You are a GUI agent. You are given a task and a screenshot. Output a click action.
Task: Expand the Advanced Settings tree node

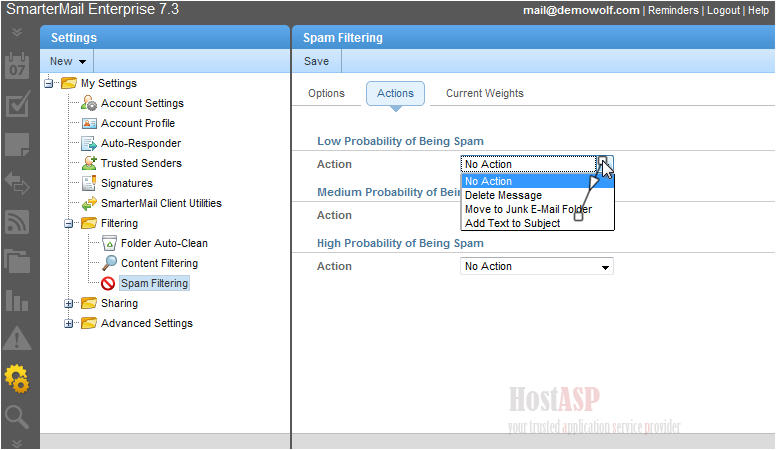[68, 324]
